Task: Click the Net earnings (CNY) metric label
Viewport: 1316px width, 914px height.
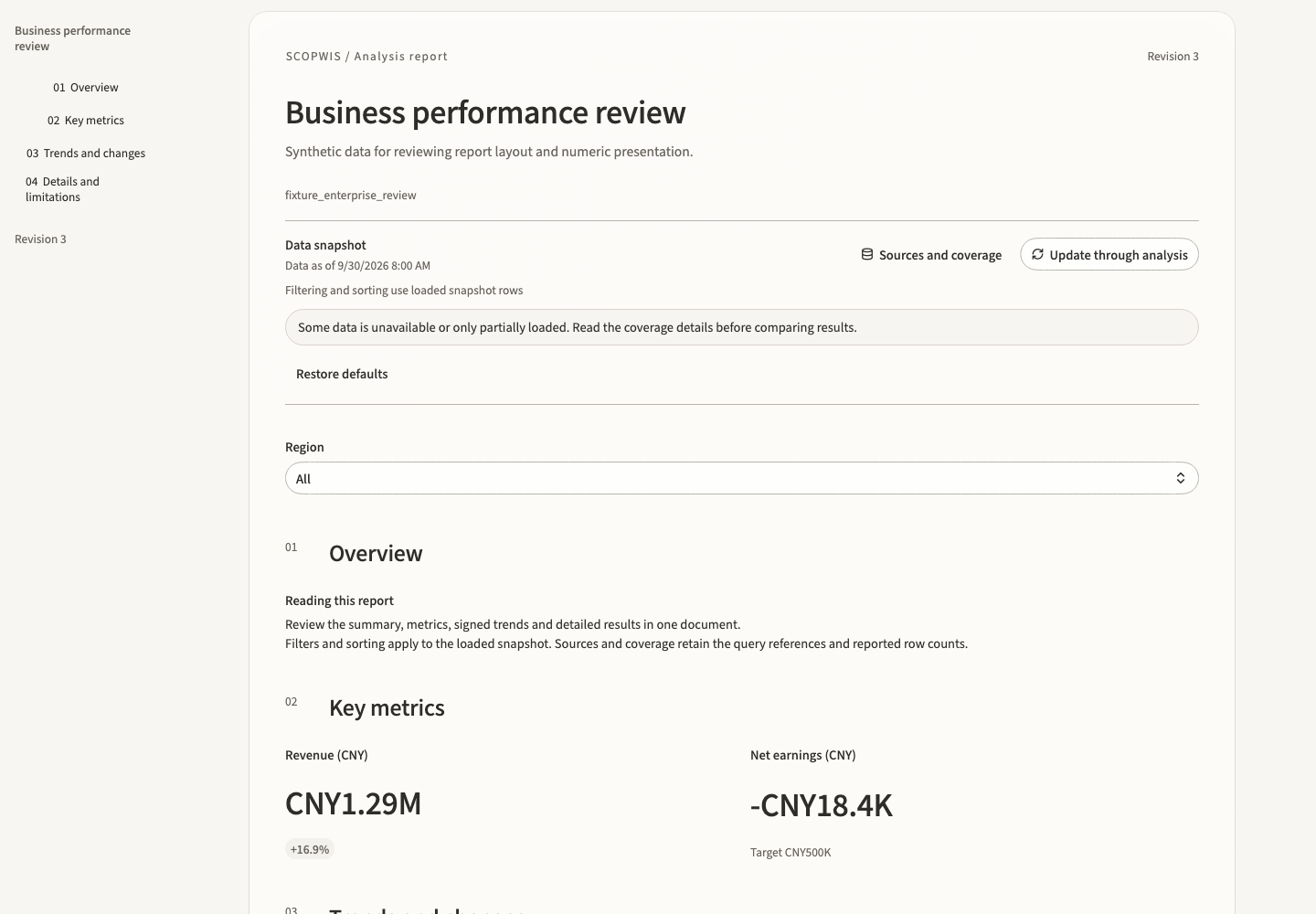Action: coord(803,755)
